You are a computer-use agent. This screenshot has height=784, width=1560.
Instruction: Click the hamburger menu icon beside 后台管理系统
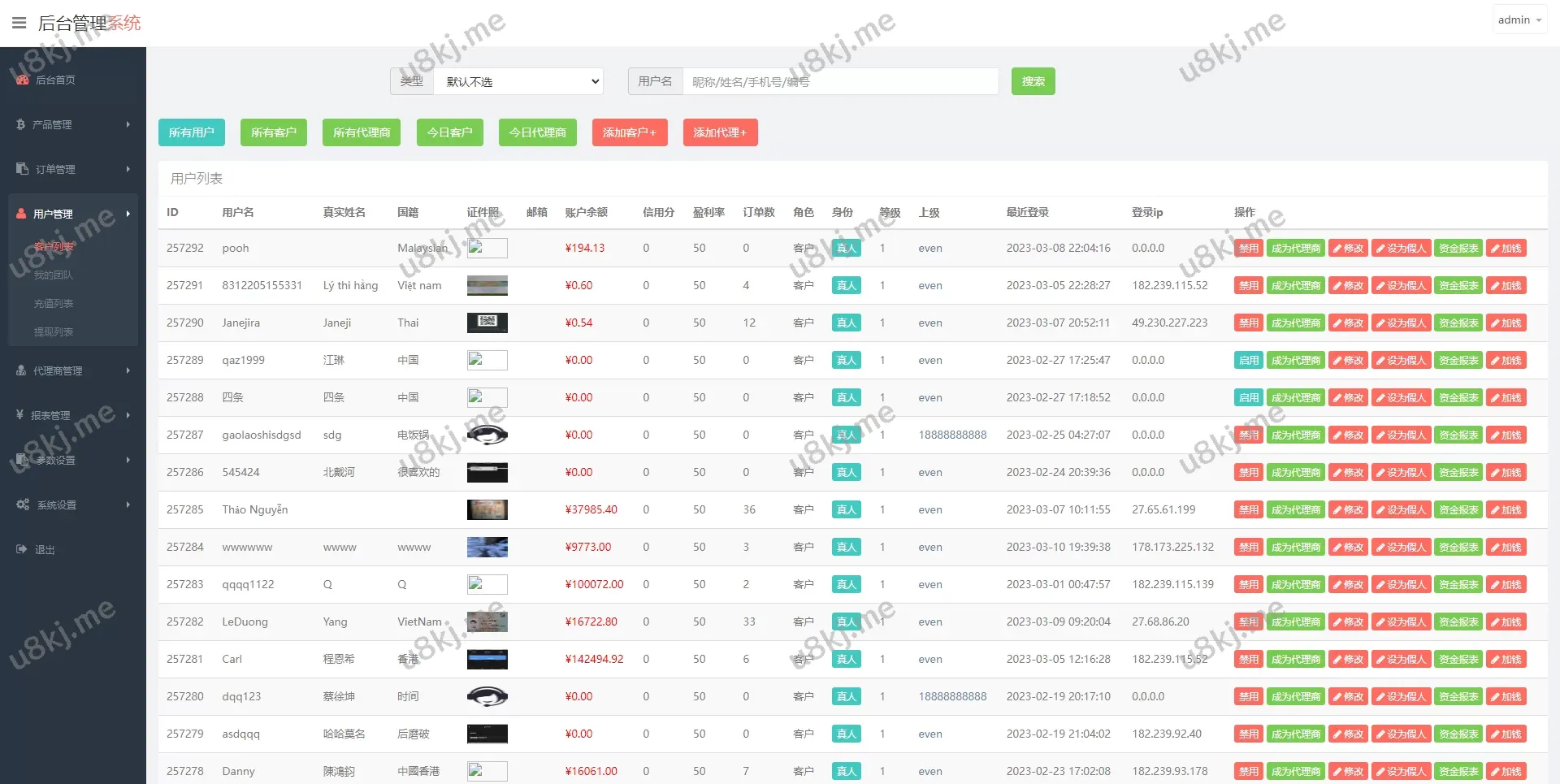(19, 23)
